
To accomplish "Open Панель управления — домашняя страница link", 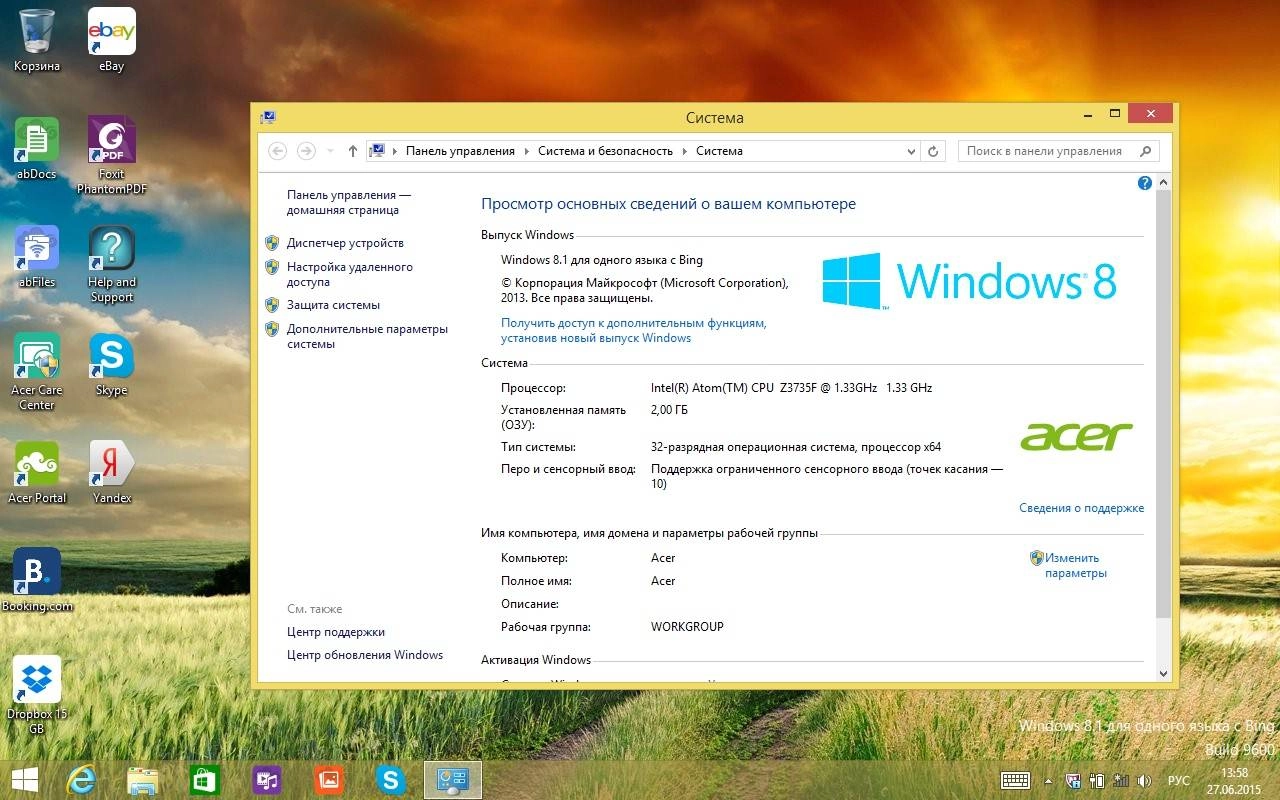I will click(349, 203).
